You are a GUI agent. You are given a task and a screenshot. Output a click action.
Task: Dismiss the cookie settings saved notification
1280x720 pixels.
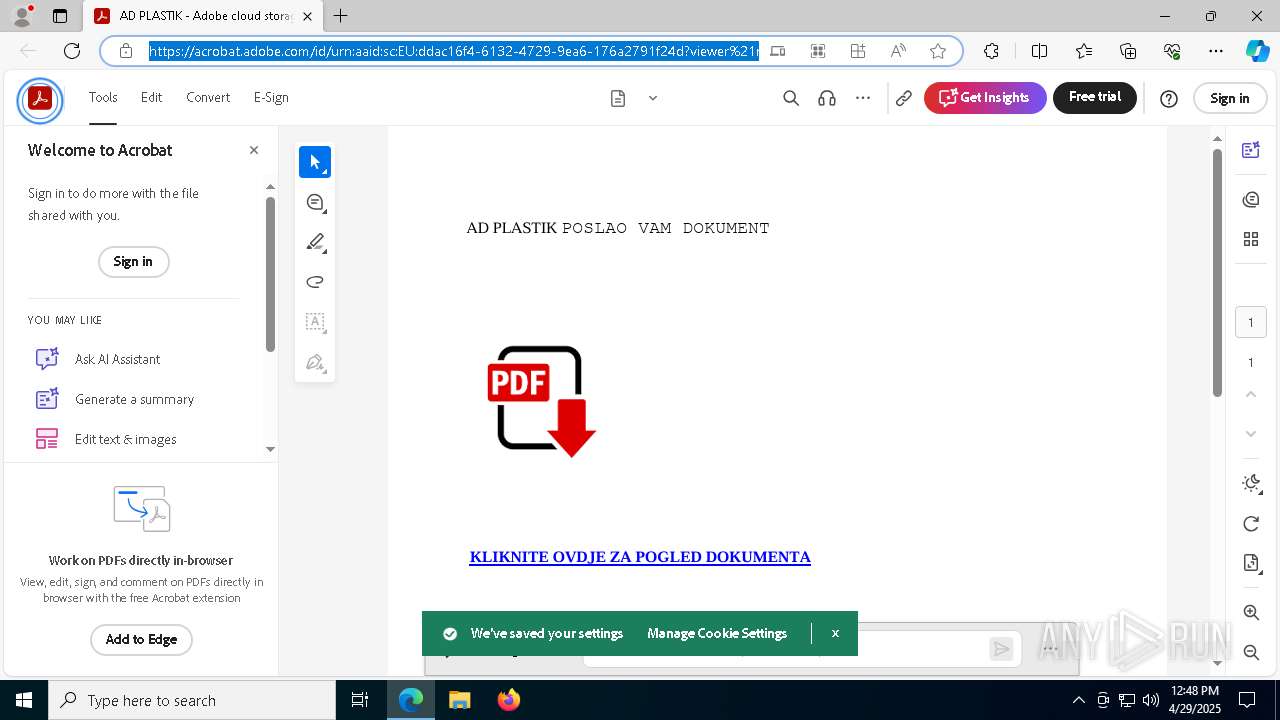pos(835,634)
